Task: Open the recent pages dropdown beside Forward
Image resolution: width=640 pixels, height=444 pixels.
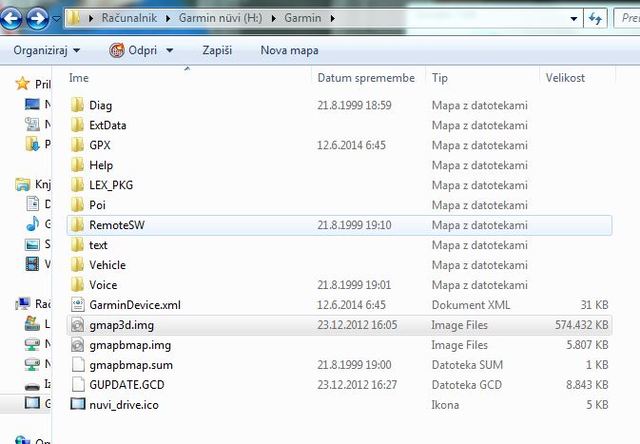Action: click(x=56, y=19)
